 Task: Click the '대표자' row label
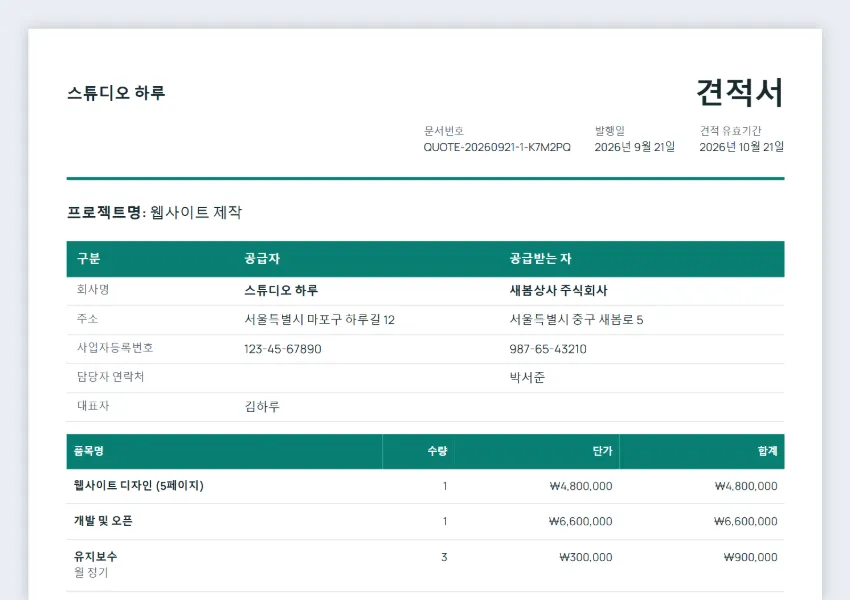pos(93,406)
